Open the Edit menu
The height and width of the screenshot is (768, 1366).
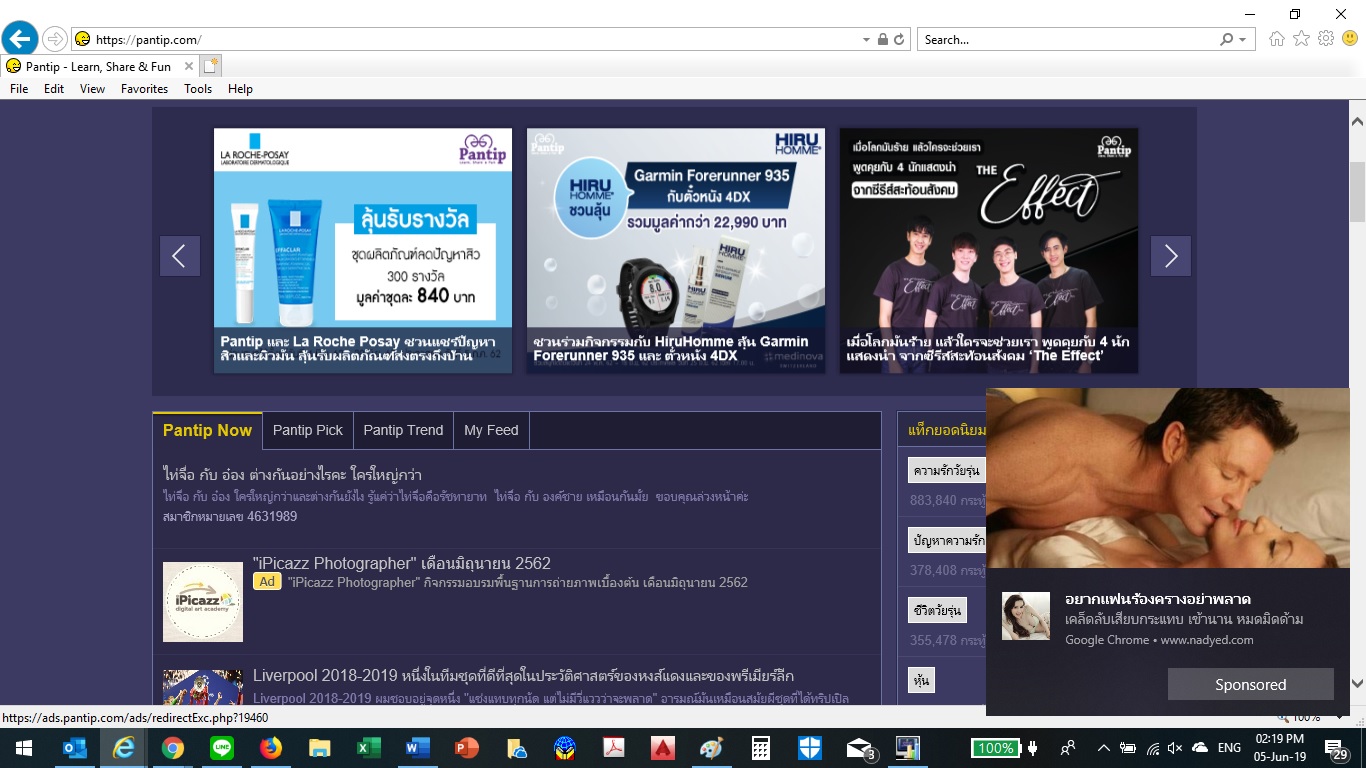54,89
